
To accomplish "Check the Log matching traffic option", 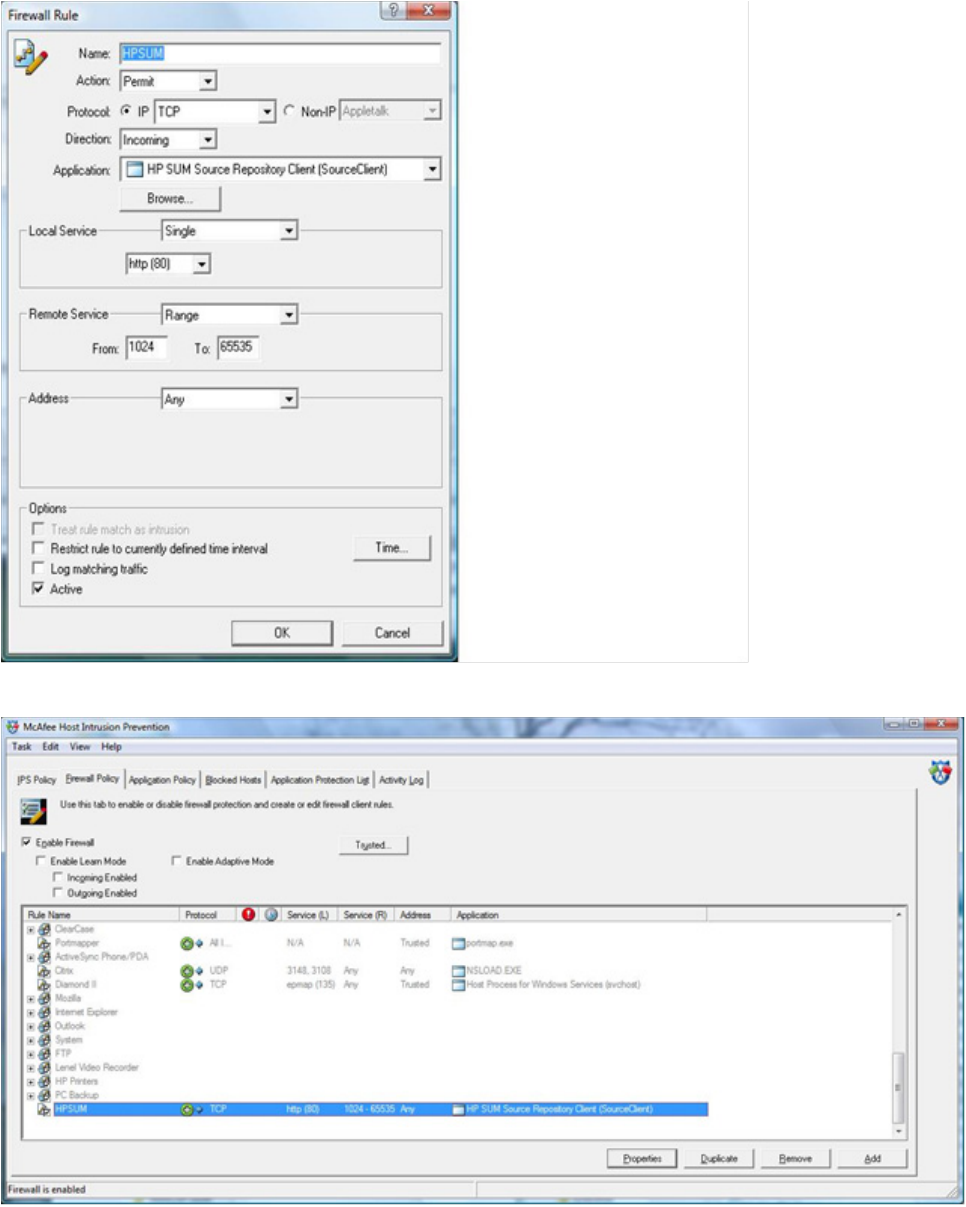I will tap(39, 569).
